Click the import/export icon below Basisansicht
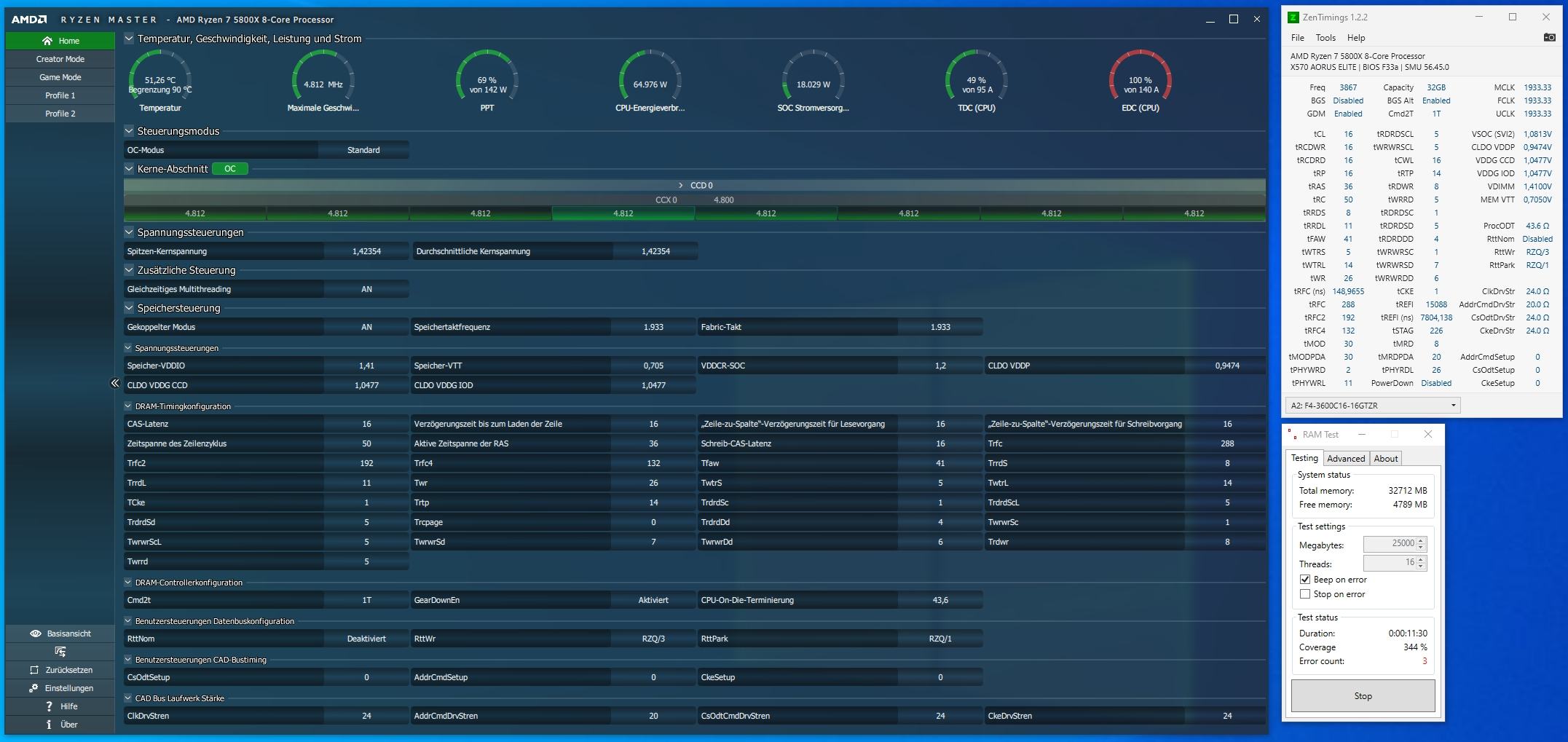Screen dimensions: 1568x742 click(60, 652)
